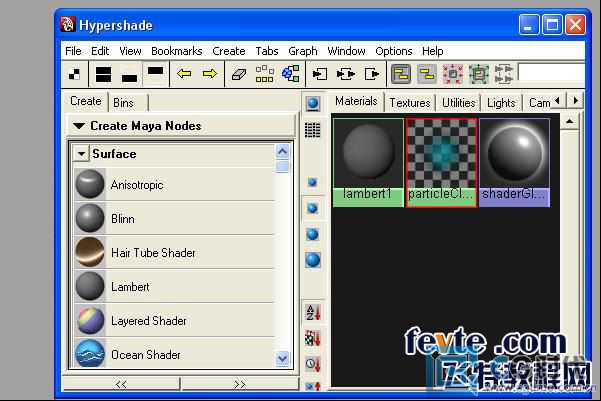Collapse the Surface category arrow

pos(81,154)
